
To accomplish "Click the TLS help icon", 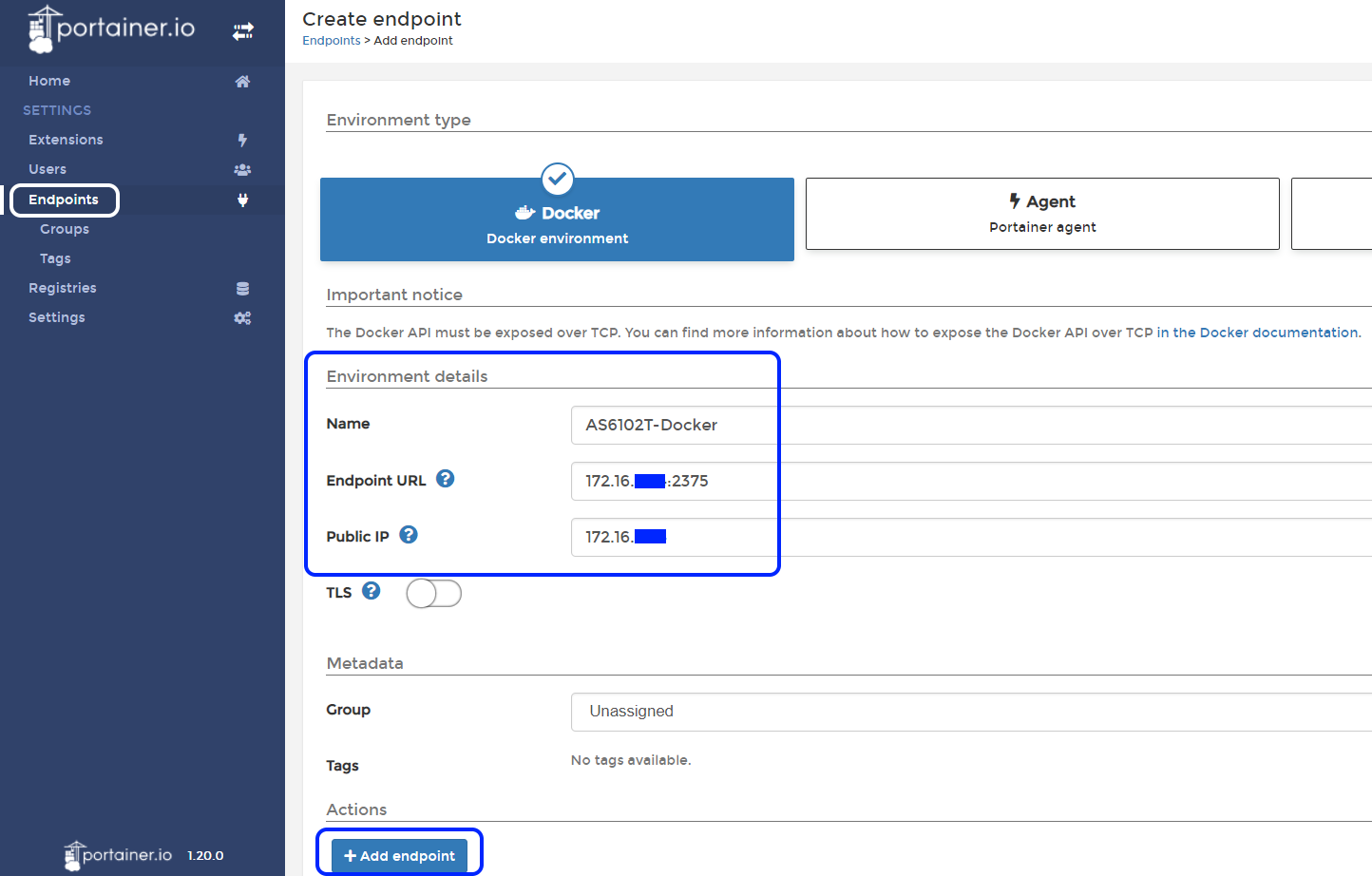I will point(372,591).
